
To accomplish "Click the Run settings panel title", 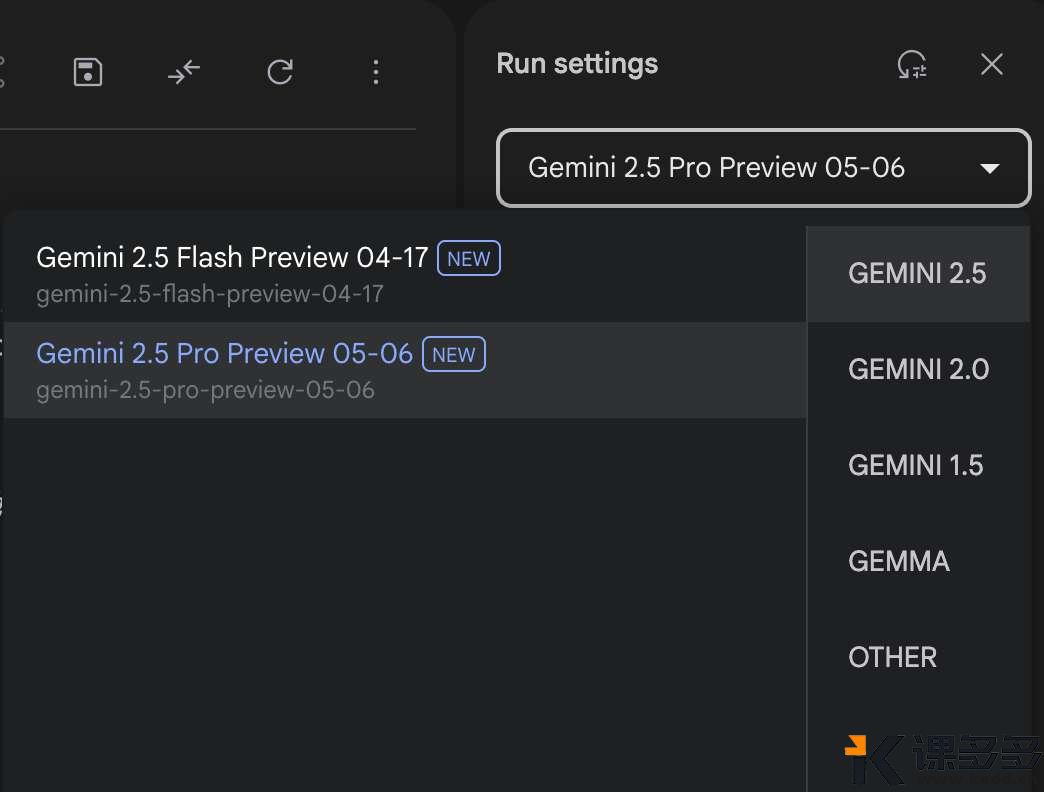I will (577, 64).
